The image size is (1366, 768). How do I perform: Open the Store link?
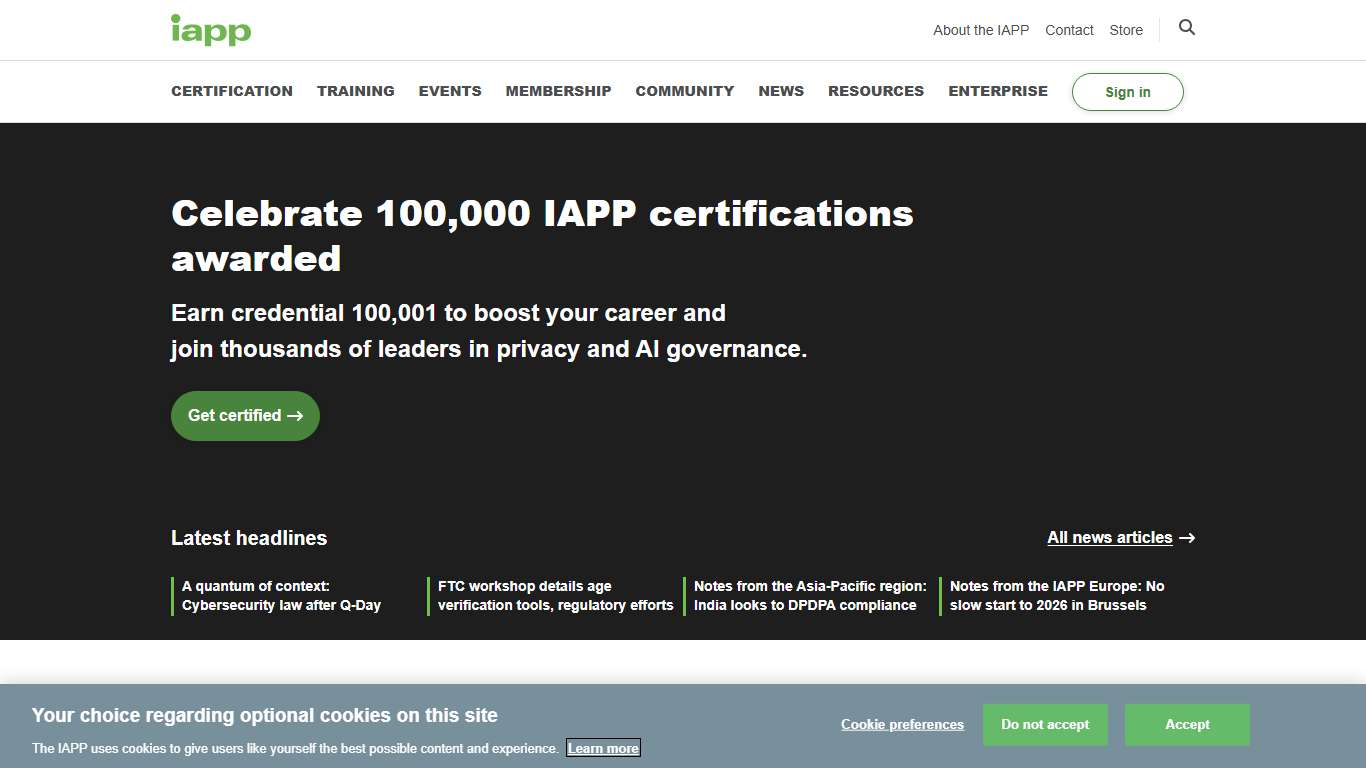coord(1125,30)
